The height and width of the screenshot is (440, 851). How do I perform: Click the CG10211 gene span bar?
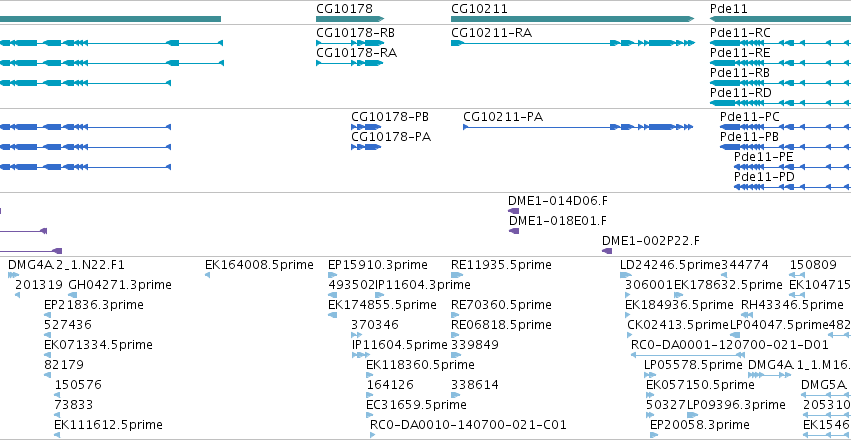tap(573, 19)
